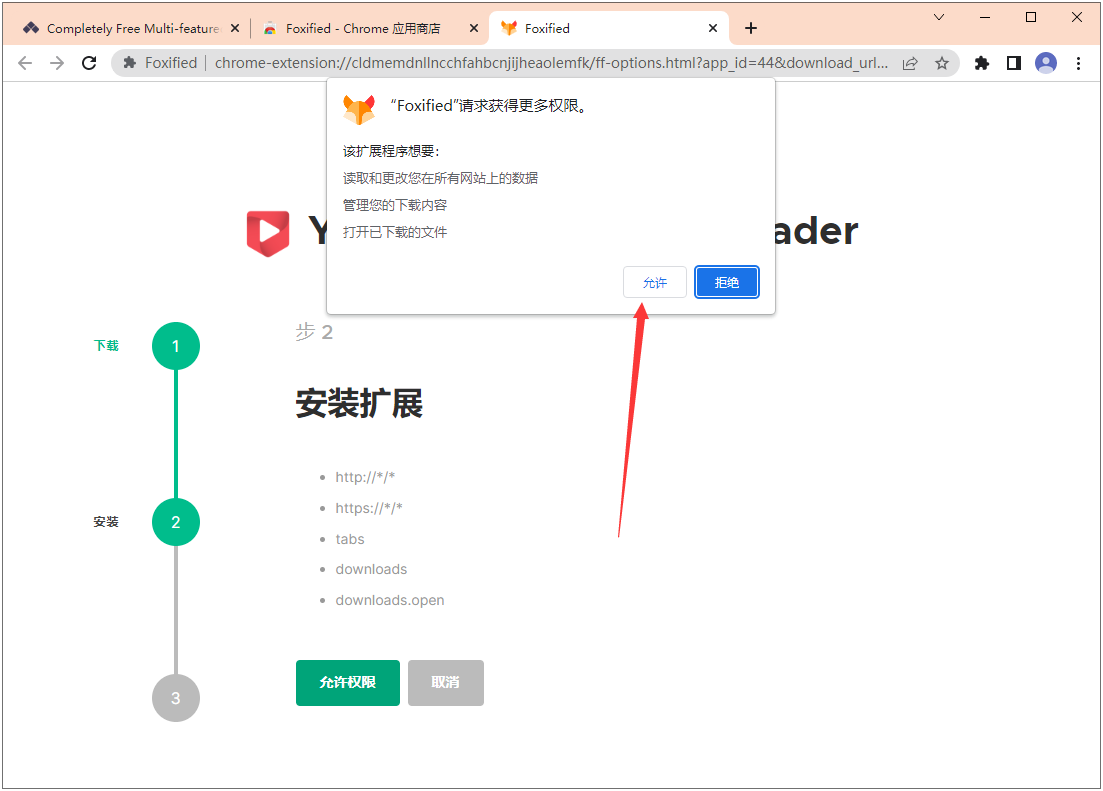The width and height of the screenshot is (1103, 791).
Task: Bookmark this page with the star icon
Action: [x=942, y=63]
